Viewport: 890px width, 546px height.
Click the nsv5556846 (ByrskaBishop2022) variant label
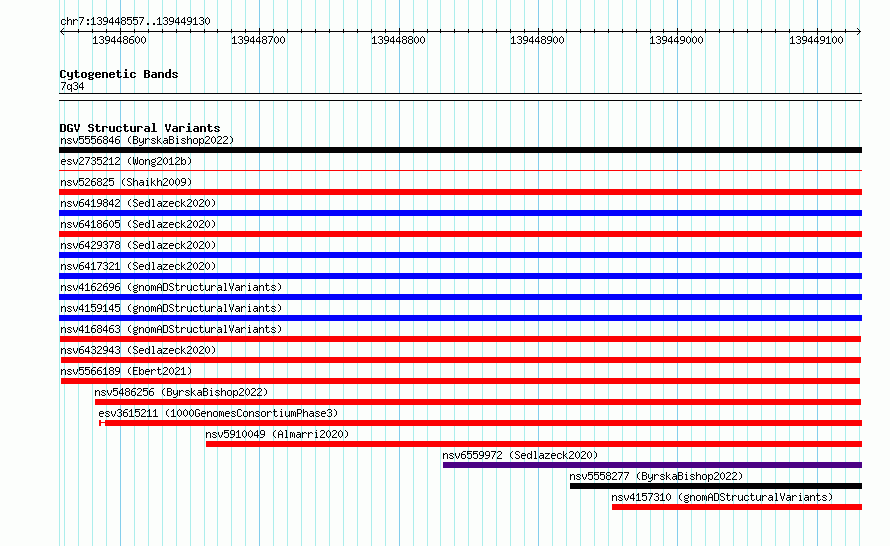coord(147,140)
